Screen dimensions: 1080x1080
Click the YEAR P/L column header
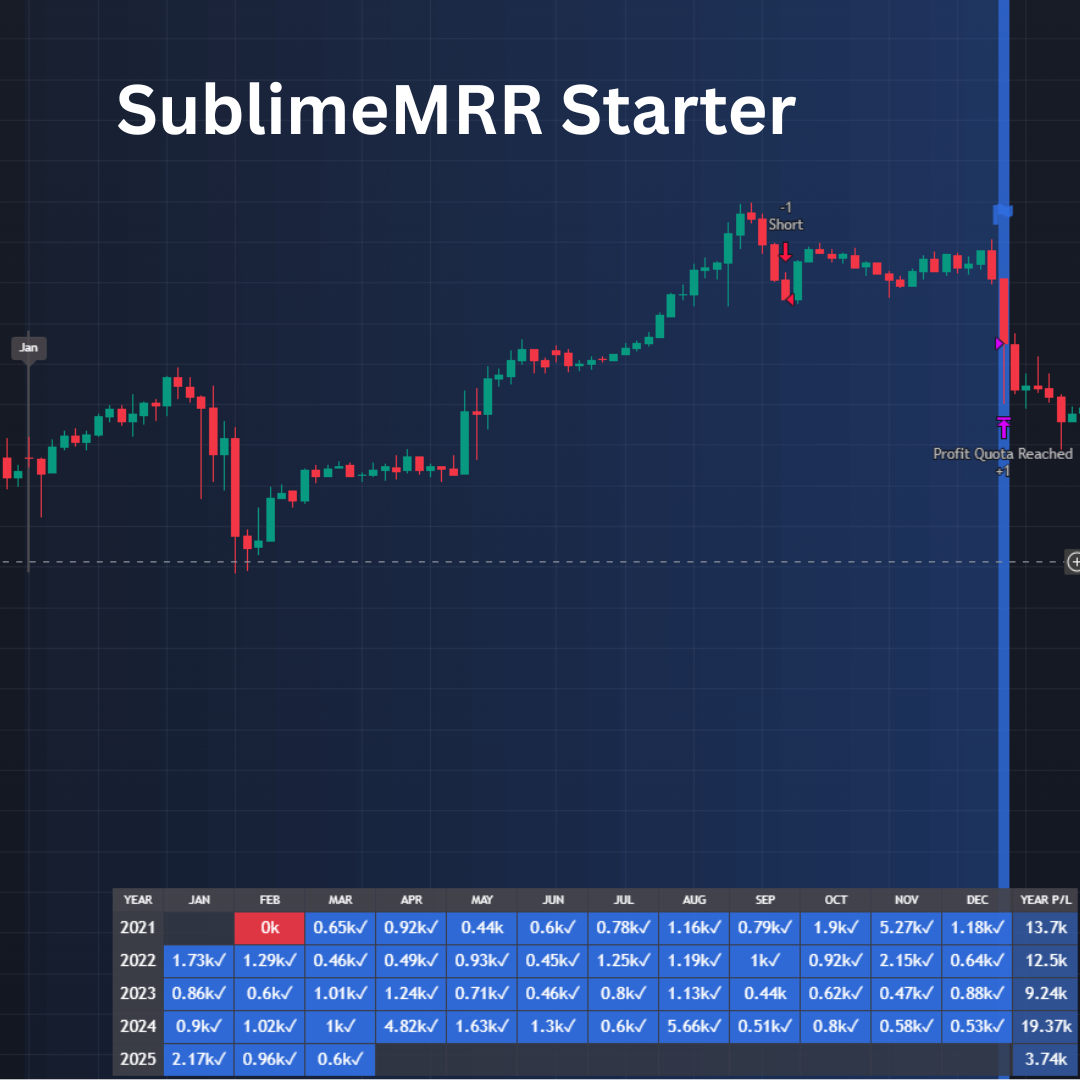1046,900
